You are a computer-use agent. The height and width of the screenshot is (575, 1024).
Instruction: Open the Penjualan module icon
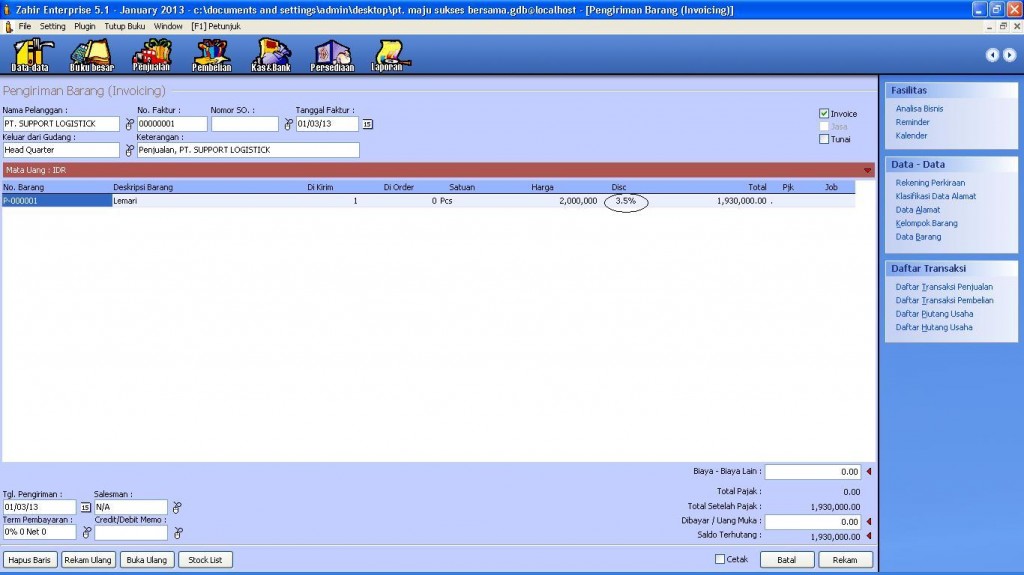tap(152, 55)
